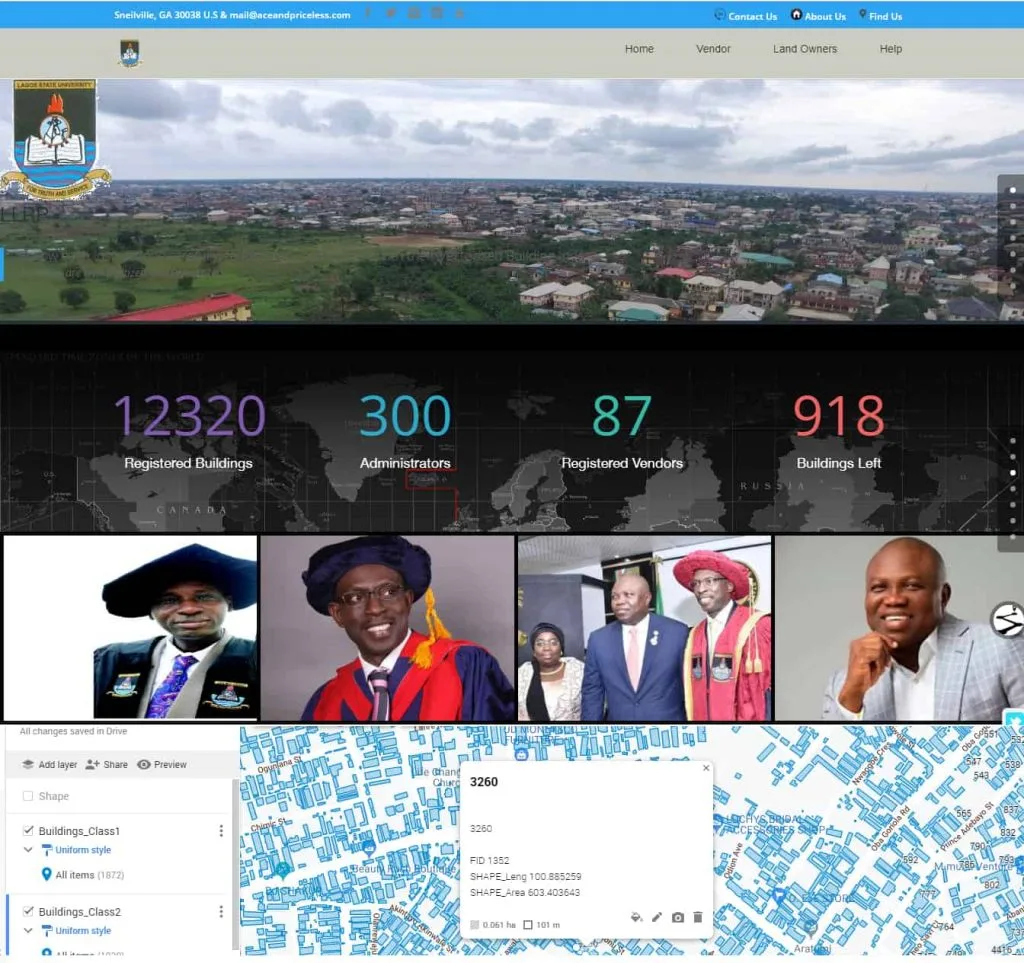
Task: Click the 87 Registered Vendors counter
Action: coord(622,431)
